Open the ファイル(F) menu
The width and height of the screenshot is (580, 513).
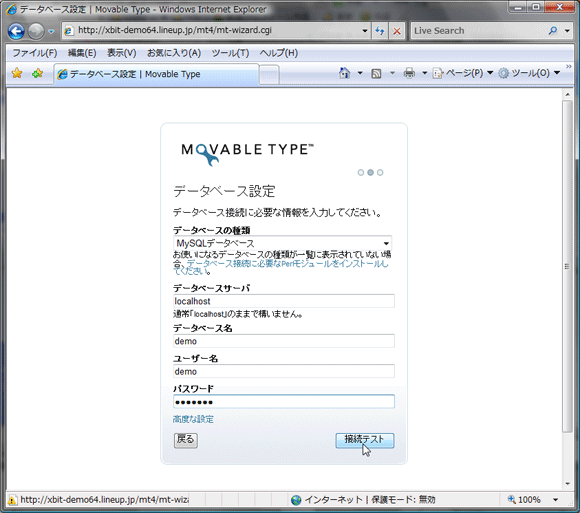click(x=35, y=53)
